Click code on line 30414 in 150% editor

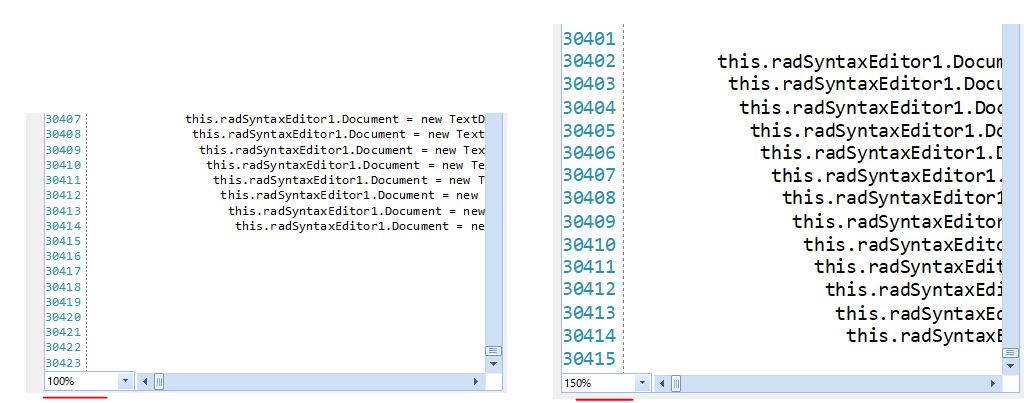pyautogui.click(x=925, y=336)
